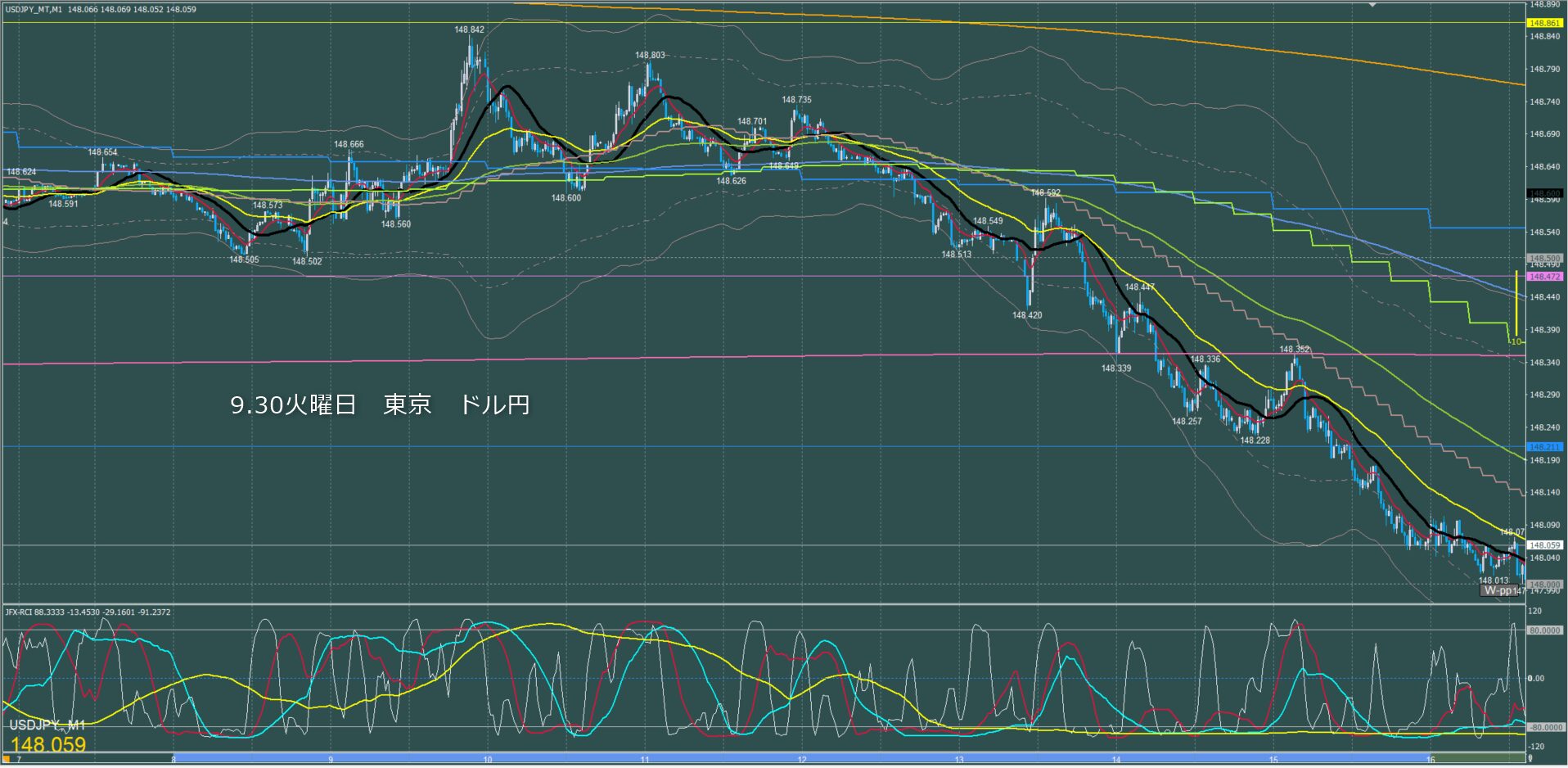
Task: Click the orange square marker at bottom-left corner
Action: click(x=5, y=760)
